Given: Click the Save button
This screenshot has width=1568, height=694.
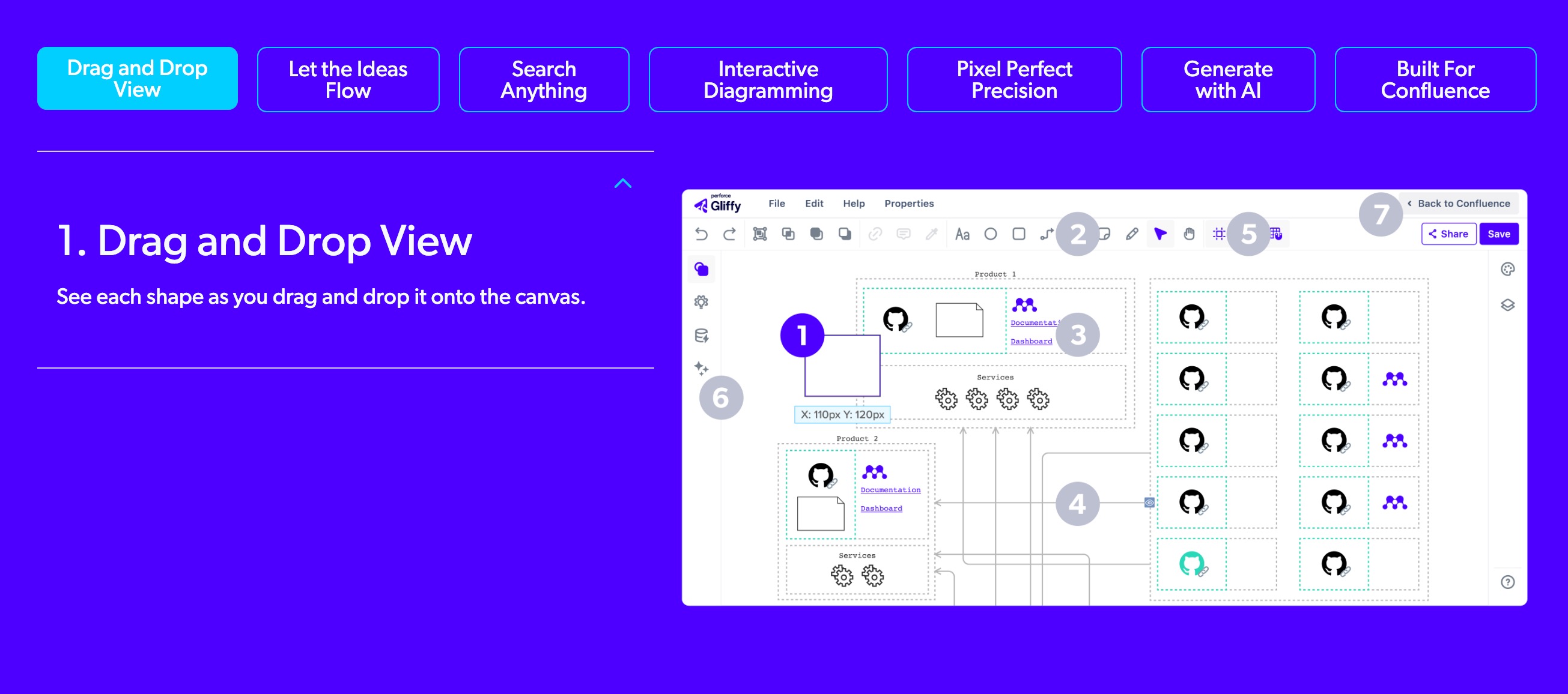Looking at the screenshot, I should coord(1498,234).
